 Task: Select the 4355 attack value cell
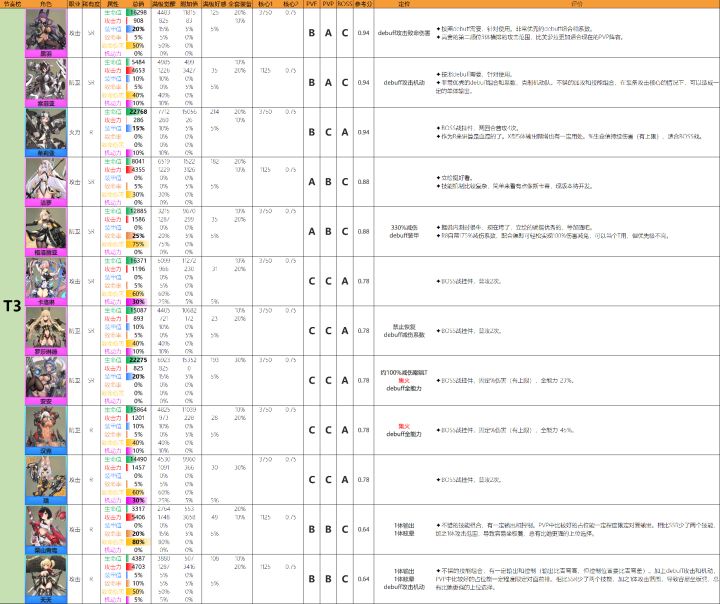coord(138,169)
